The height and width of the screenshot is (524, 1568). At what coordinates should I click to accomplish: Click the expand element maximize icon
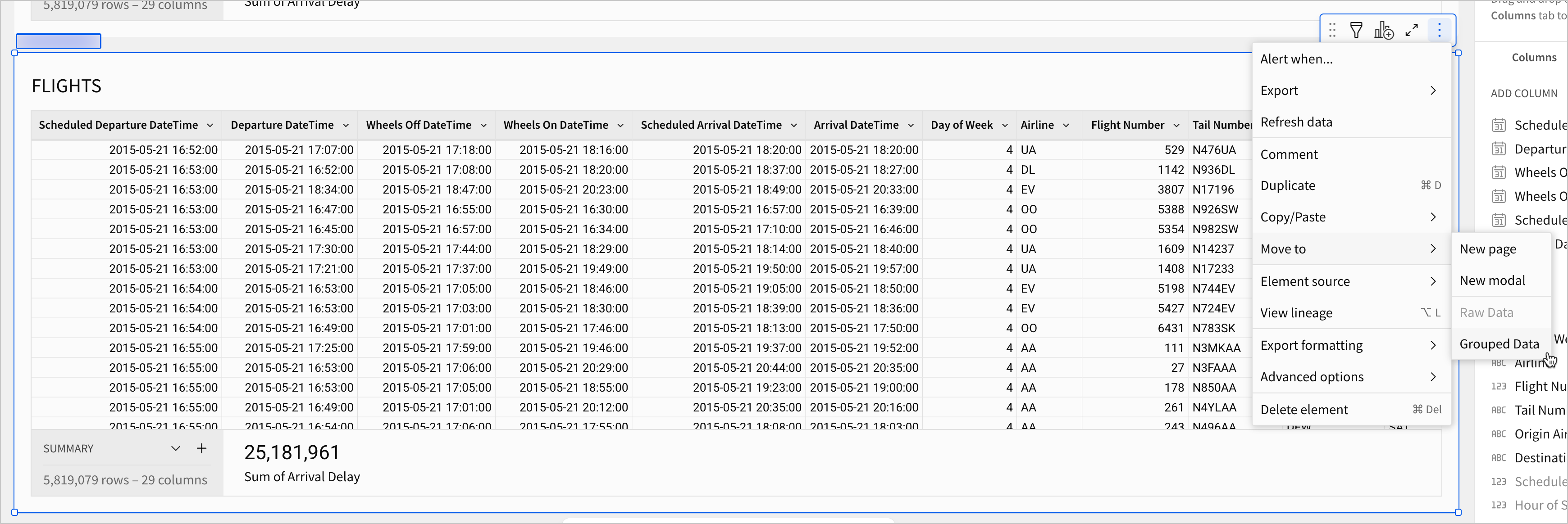1412,30
